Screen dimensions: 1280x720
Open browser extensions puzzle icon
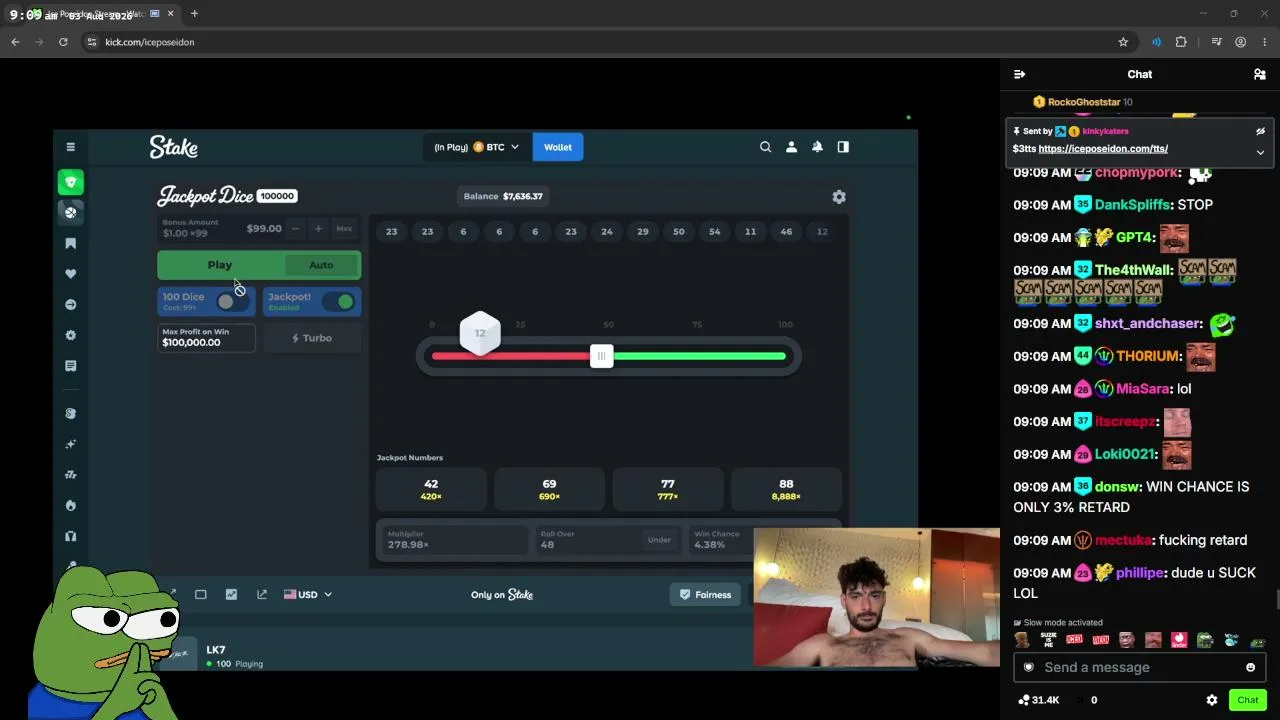(1181, 42)
